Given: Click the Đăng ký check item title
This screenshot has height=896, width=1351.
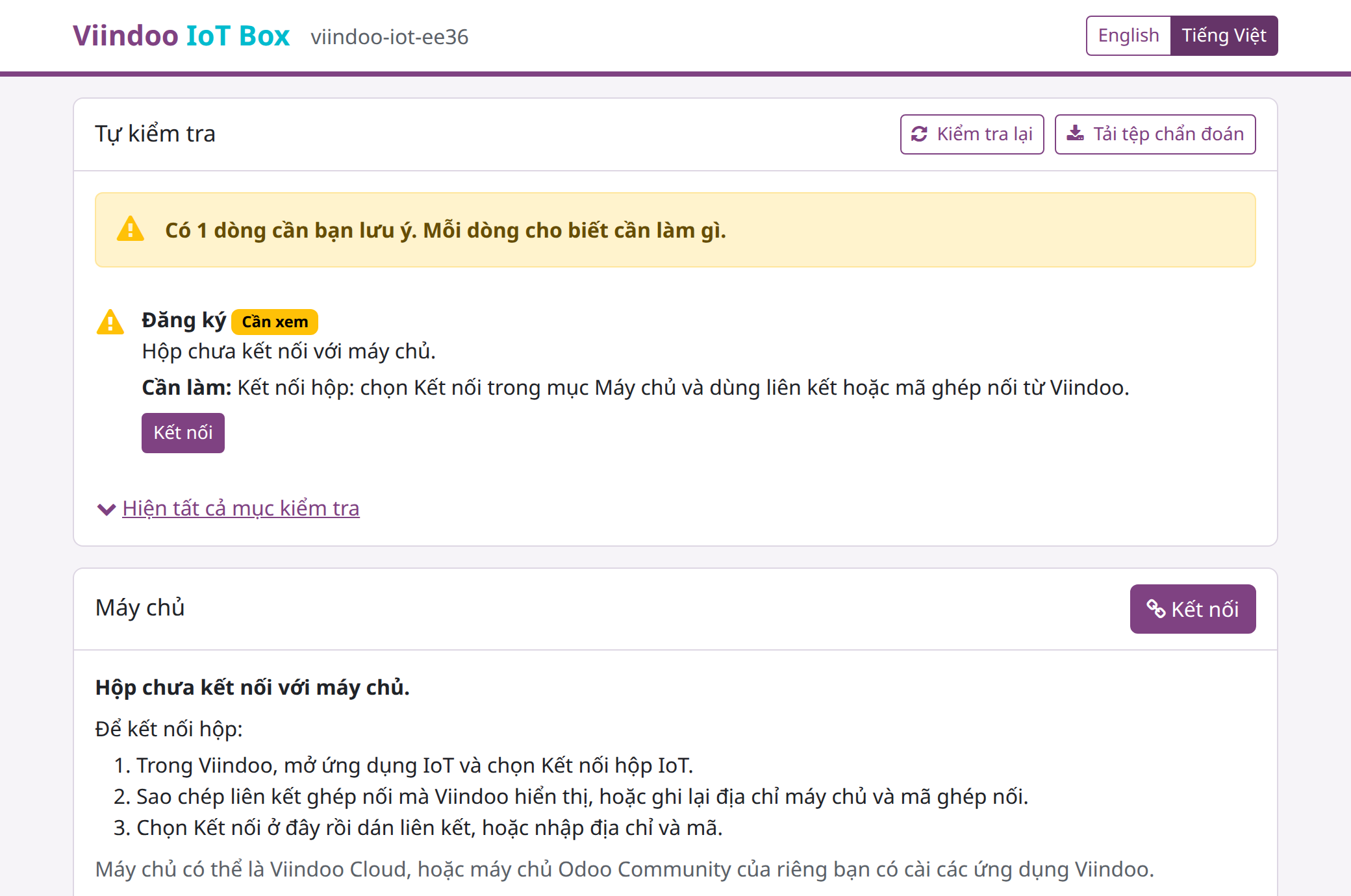Looking at the screenshot, I should pos(184,321).
